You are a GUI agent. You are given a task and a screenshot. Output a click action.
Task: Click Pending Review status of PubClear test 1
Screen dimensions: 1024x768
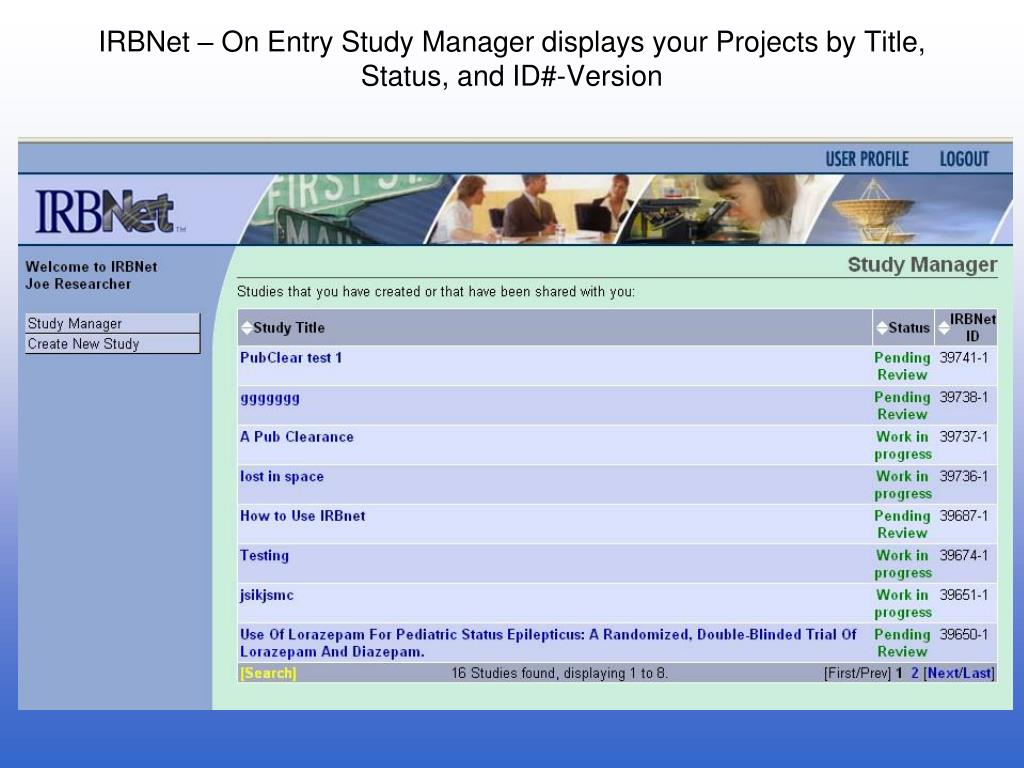click(902, 366)
